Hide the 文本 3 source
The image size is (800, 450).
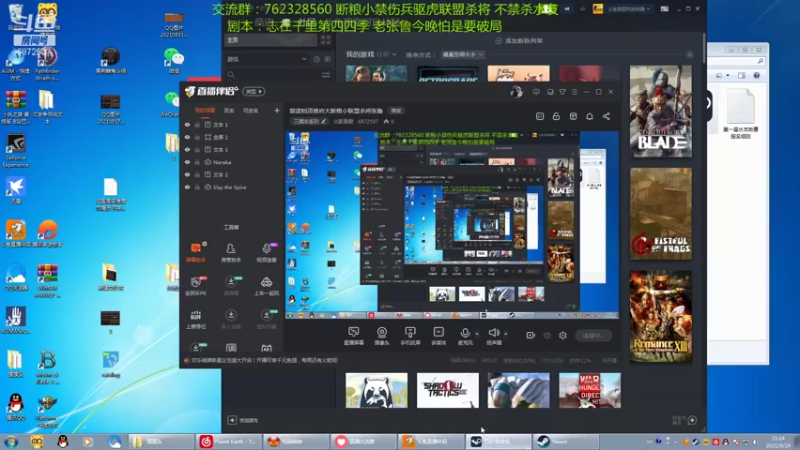point(187,149)
